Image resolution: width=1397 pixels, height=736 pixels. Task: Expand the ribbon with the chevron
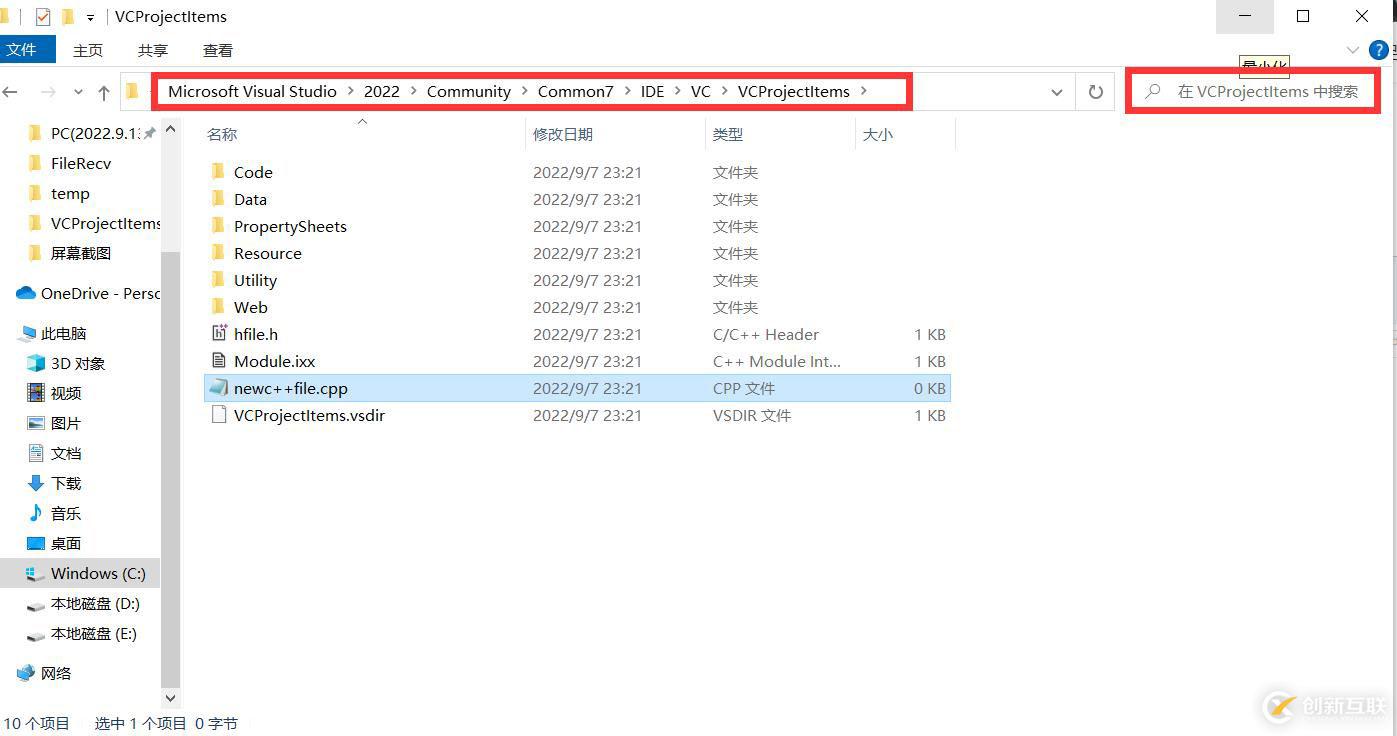coord(1353,50)
